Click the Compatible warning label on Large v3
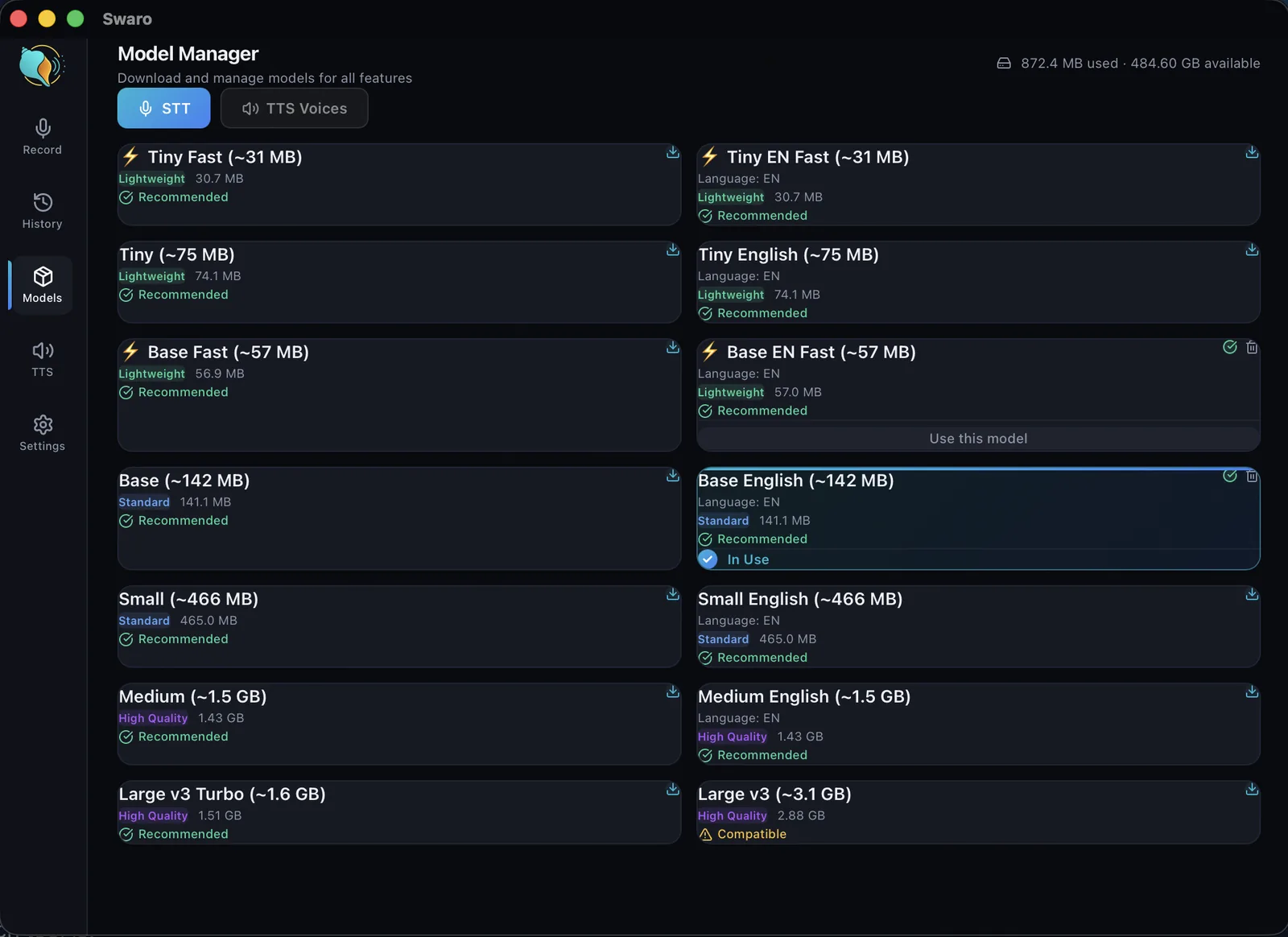Screen dimensions: 1288x937 (x=742, y=834)
